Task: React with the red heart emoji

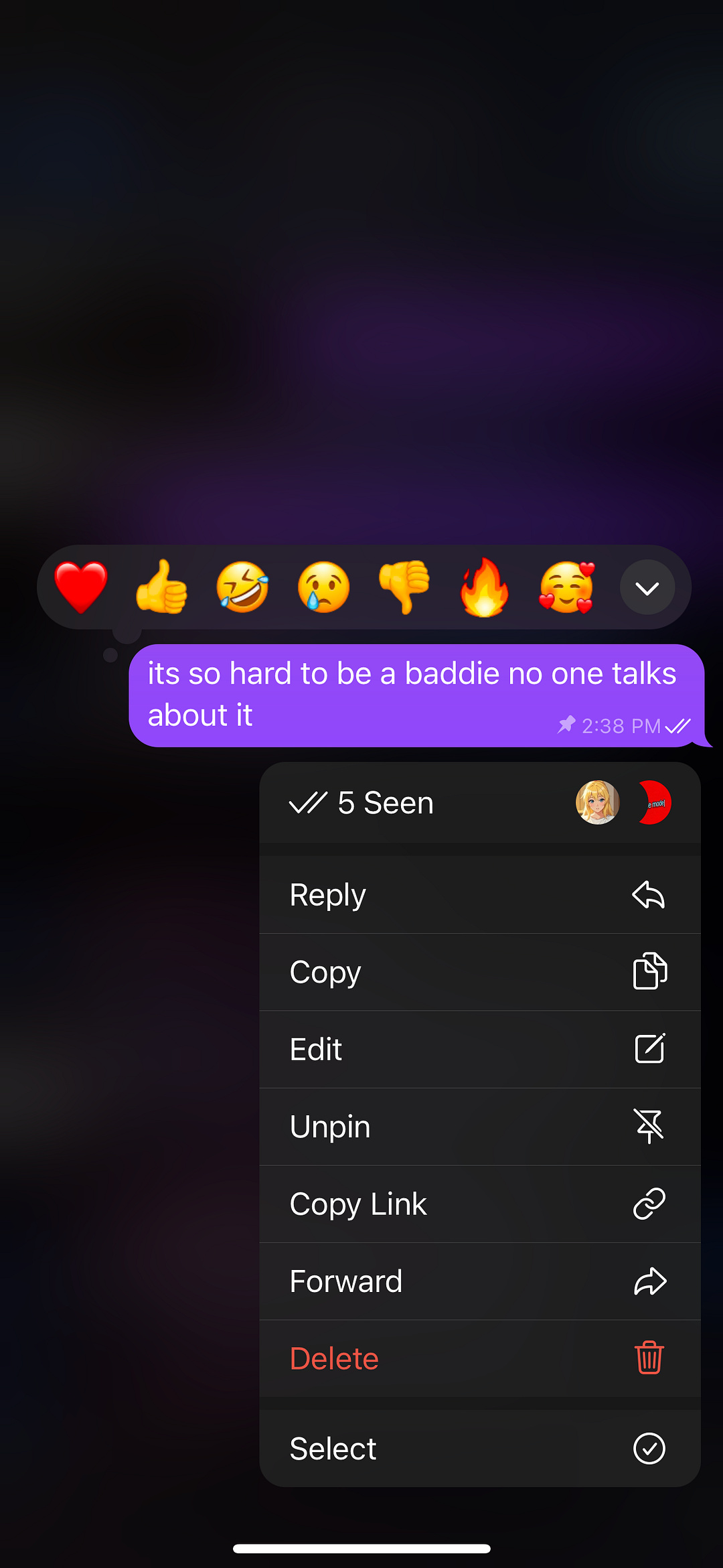Action: [81, 587]
